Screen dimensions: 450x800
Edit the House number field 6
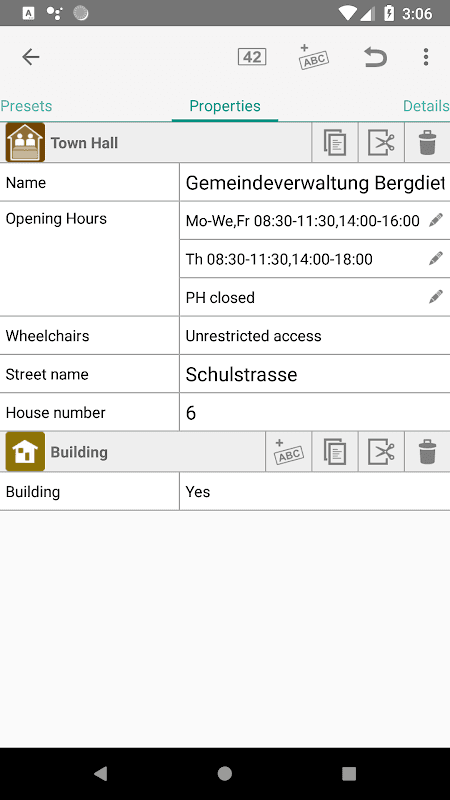(x=315, y=412)
